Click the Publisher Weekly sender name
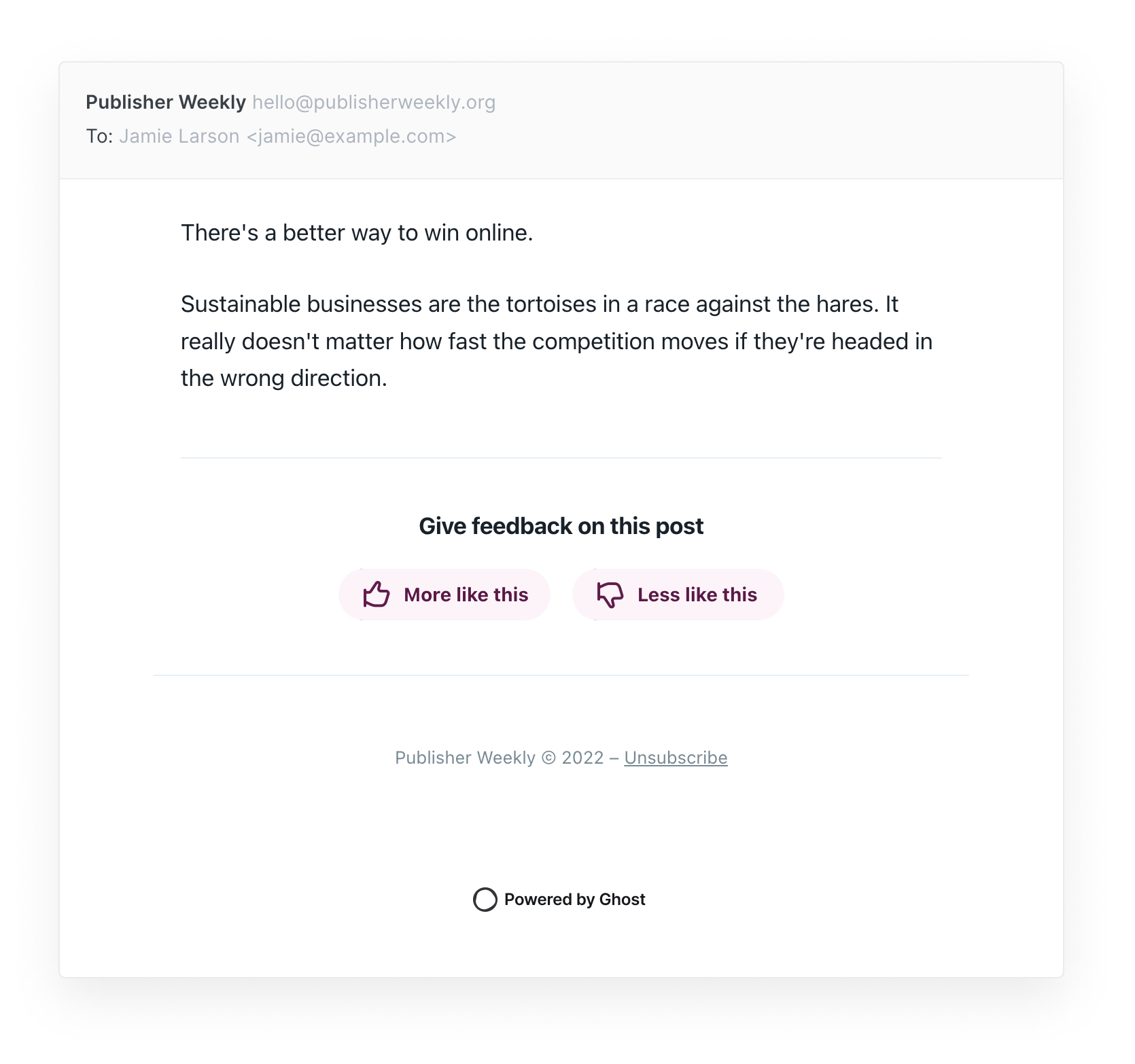Screen dimensions: 1135x1064 click(x=166, y=102)
